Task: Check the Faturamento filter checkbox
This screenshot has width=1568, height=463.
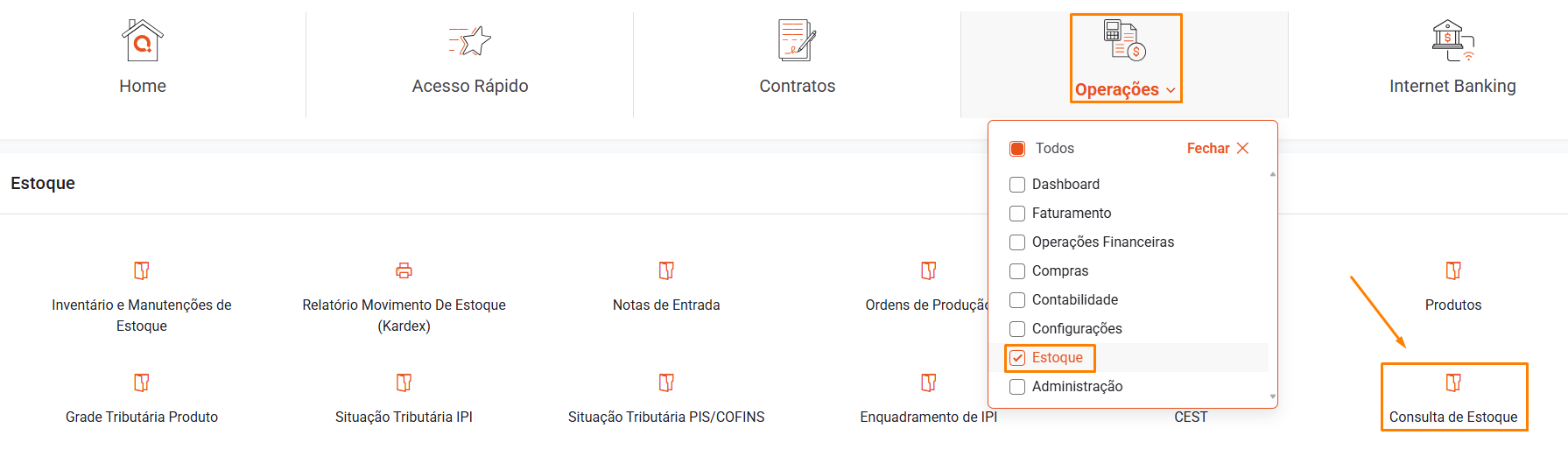Action: (1017, 214)
